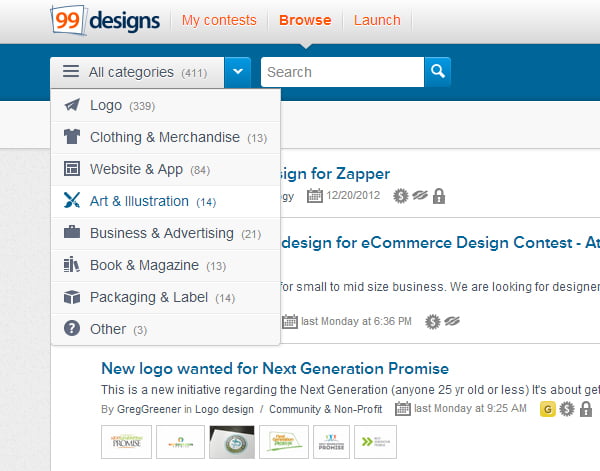Image resolution: width=600 pixels, height=471 pixels.
Task: Choose Website & App category
Action: point(165,169)
